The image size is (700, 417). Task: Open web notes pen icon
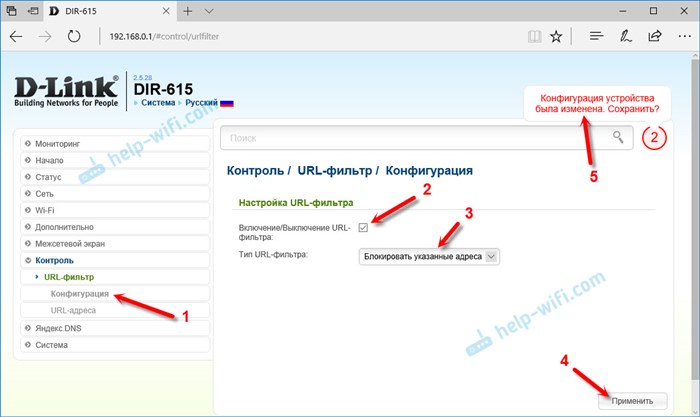pos(625,36)
